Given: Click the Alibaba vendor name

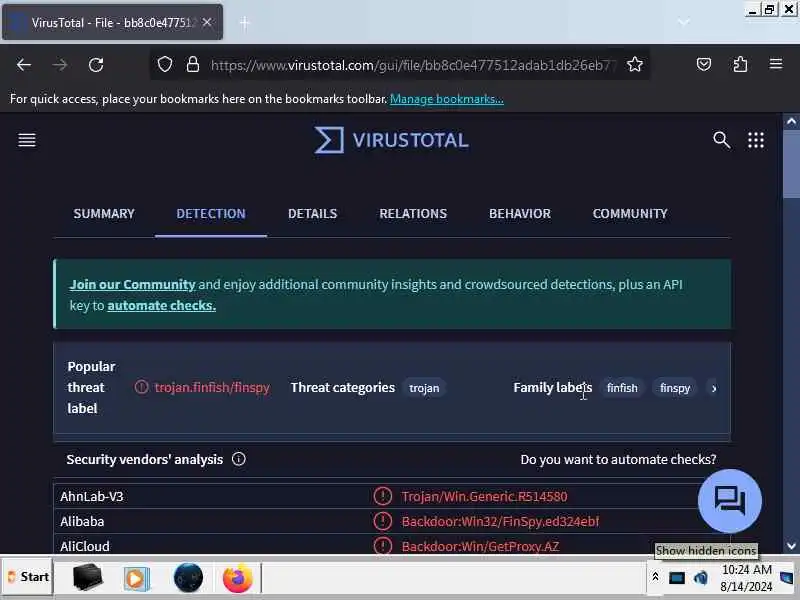Looking at the screenshot, I should point(82,521).
